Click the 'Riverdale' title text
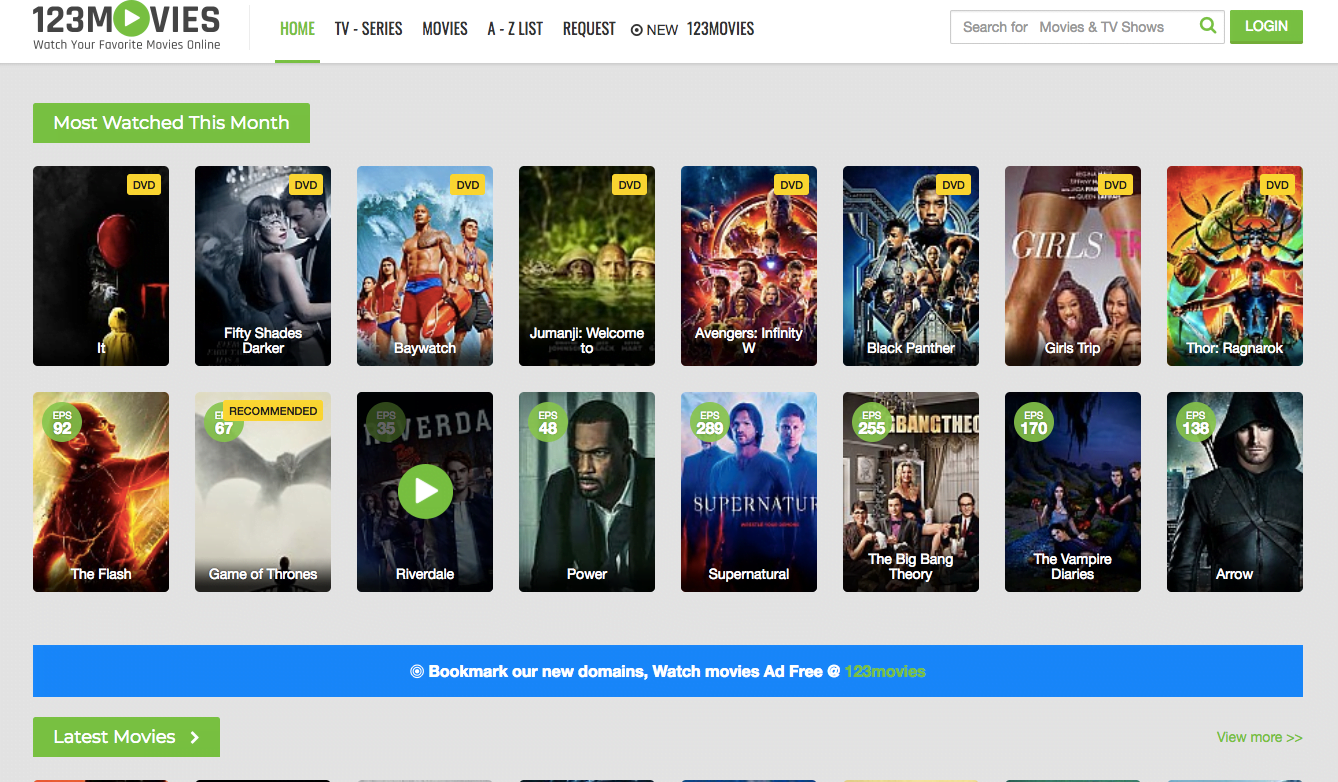The width and height of the screenshot is (1338, 782). [425, 574]
